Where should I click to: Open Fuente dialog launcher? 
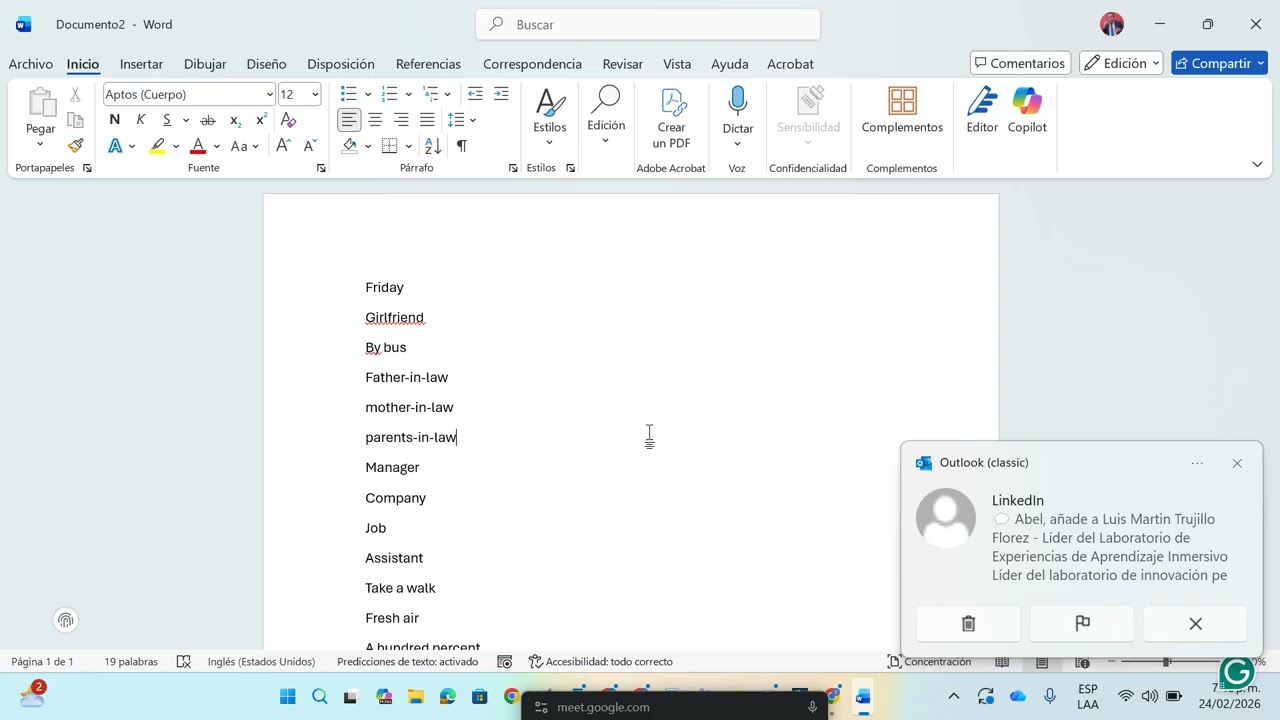321,168
